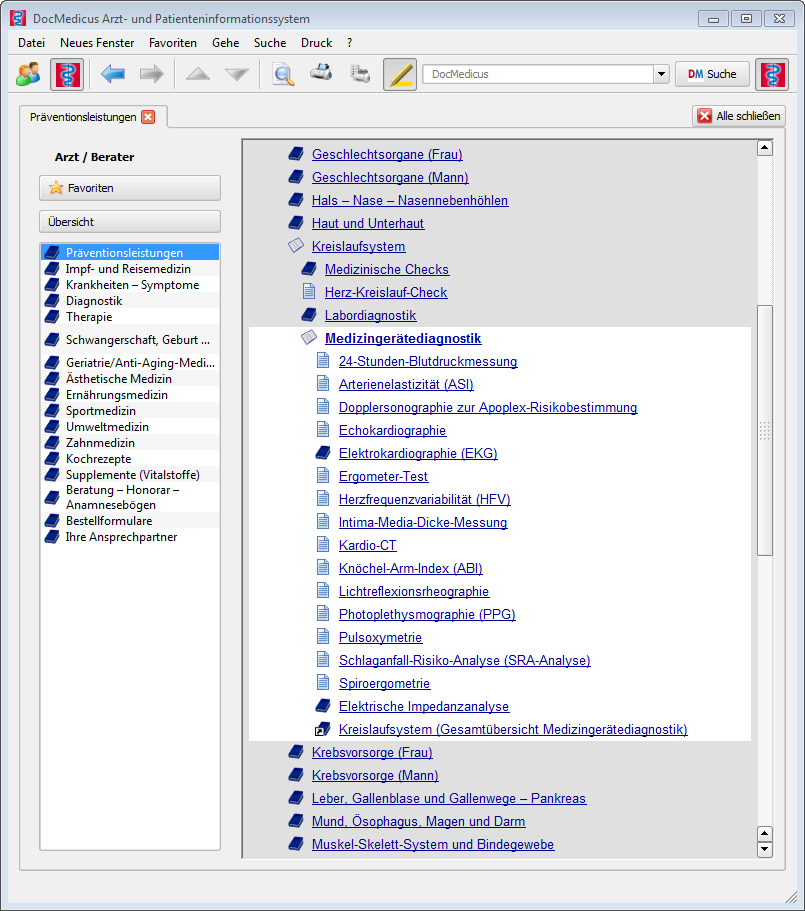
Task: Click the Alle schließen button
Action: point(739,116)
